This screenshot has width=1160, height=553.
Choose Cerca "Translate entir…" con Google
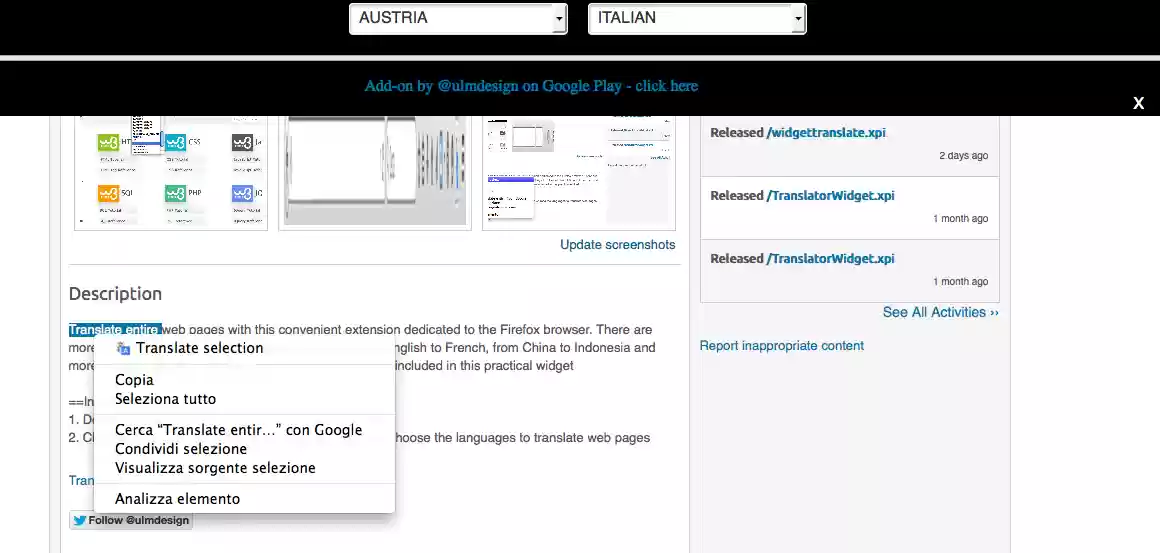click(x=239, y=430)
